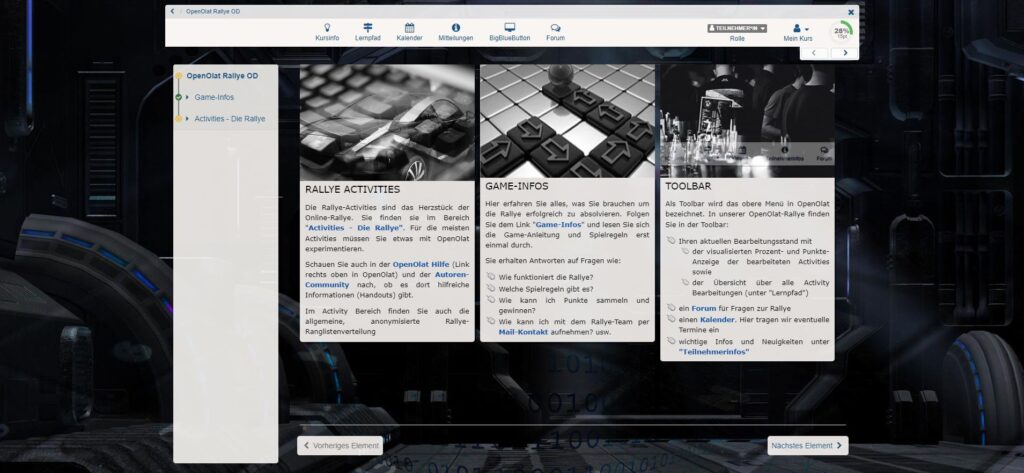Expand the Game-Infos tree arrow
The width and height of the screenshot is (1024, 473).
[187, 97]
